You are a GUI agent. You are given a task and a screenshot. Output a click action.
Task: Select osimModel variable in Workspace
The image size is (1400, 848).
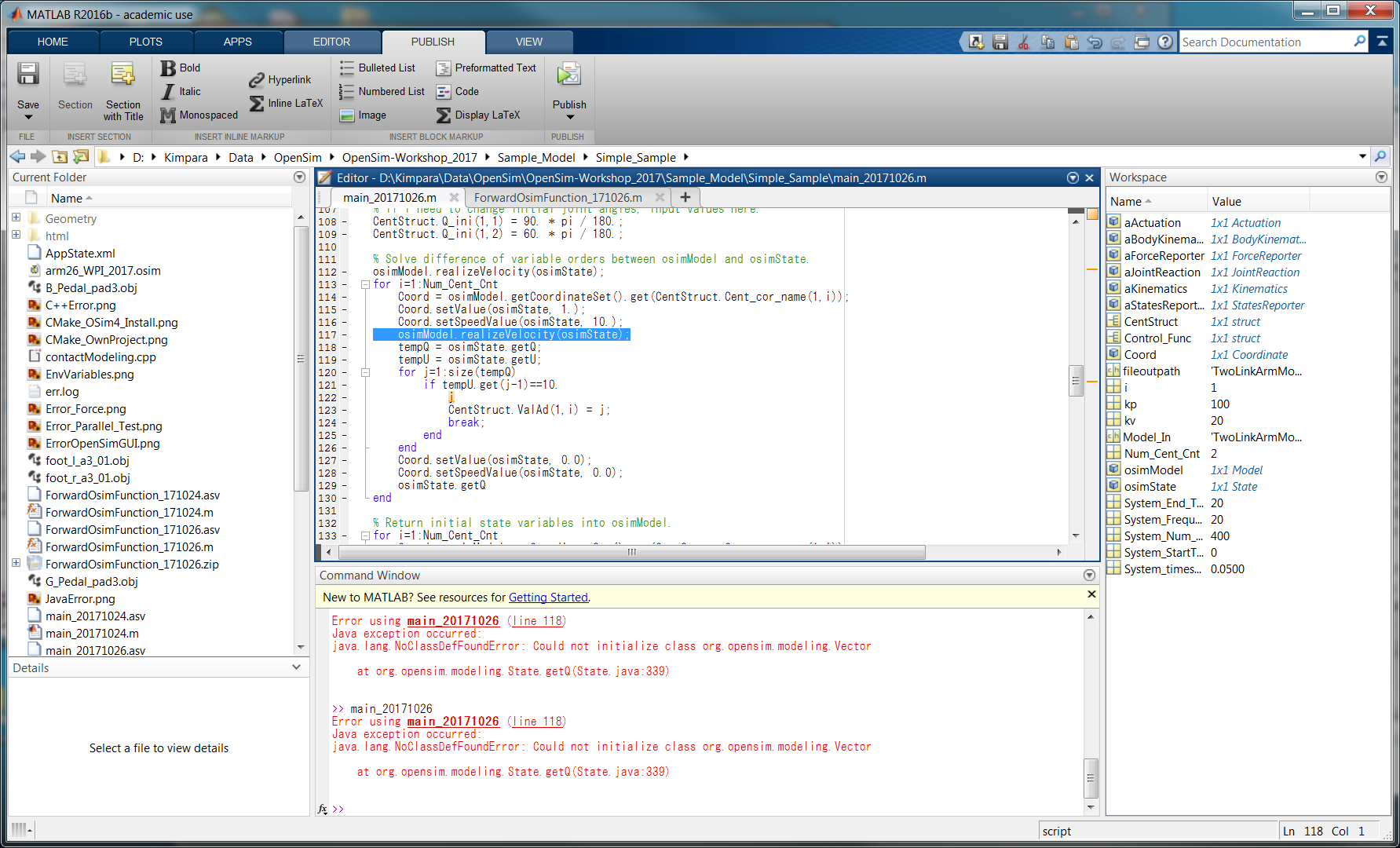1153,470
